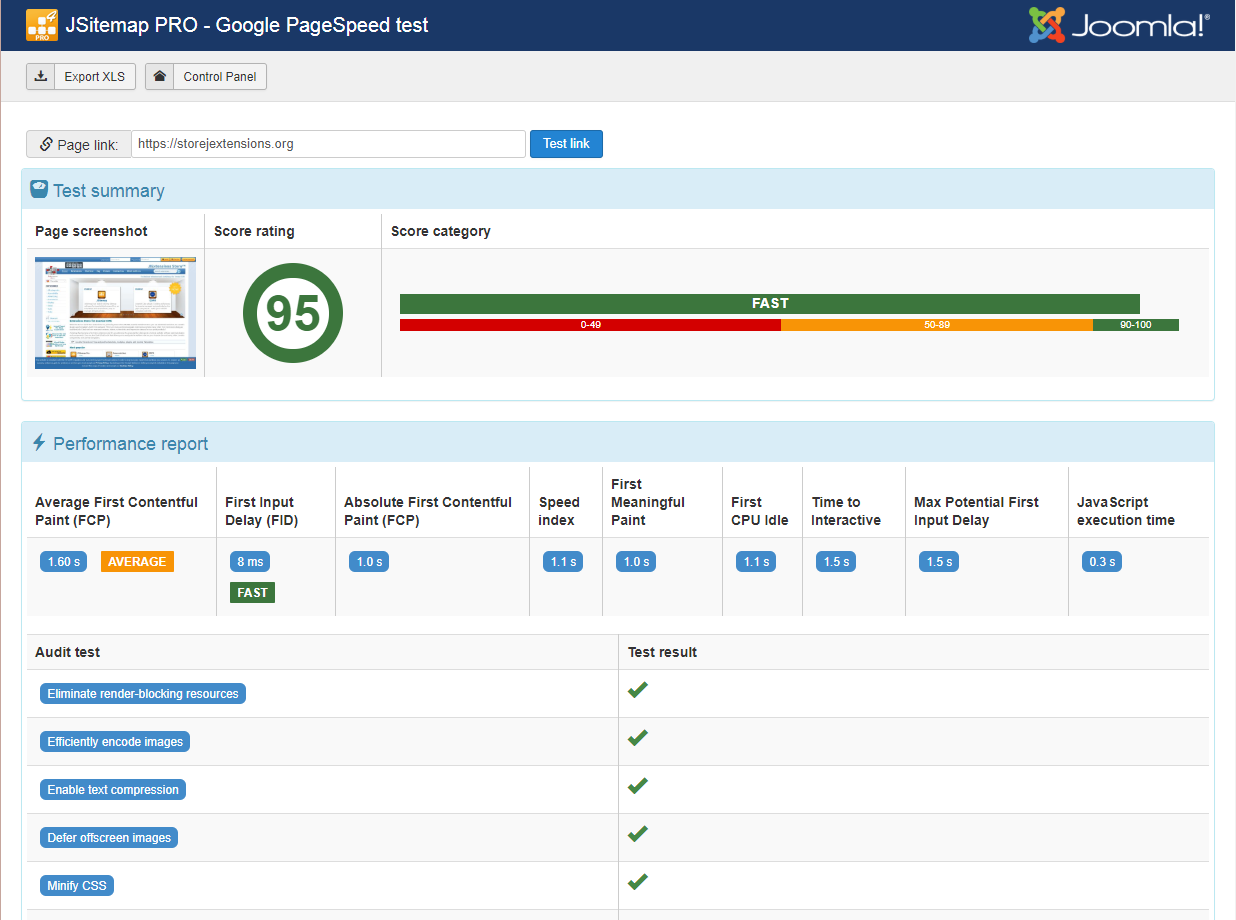Click the green 95 score circle
The width and height of the screenshot is (1236, 920).
point(293,313)
